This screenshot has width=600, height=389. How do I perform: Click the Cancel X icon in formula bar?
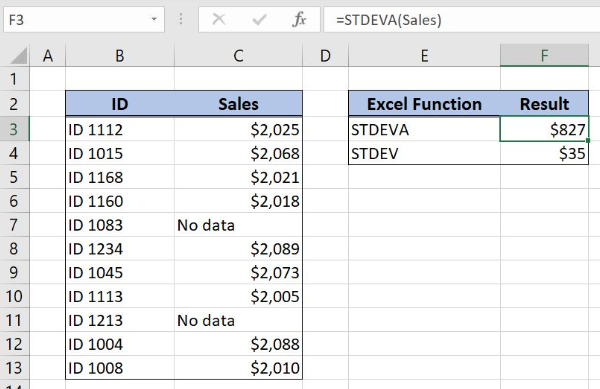click(x=219, y=19)
